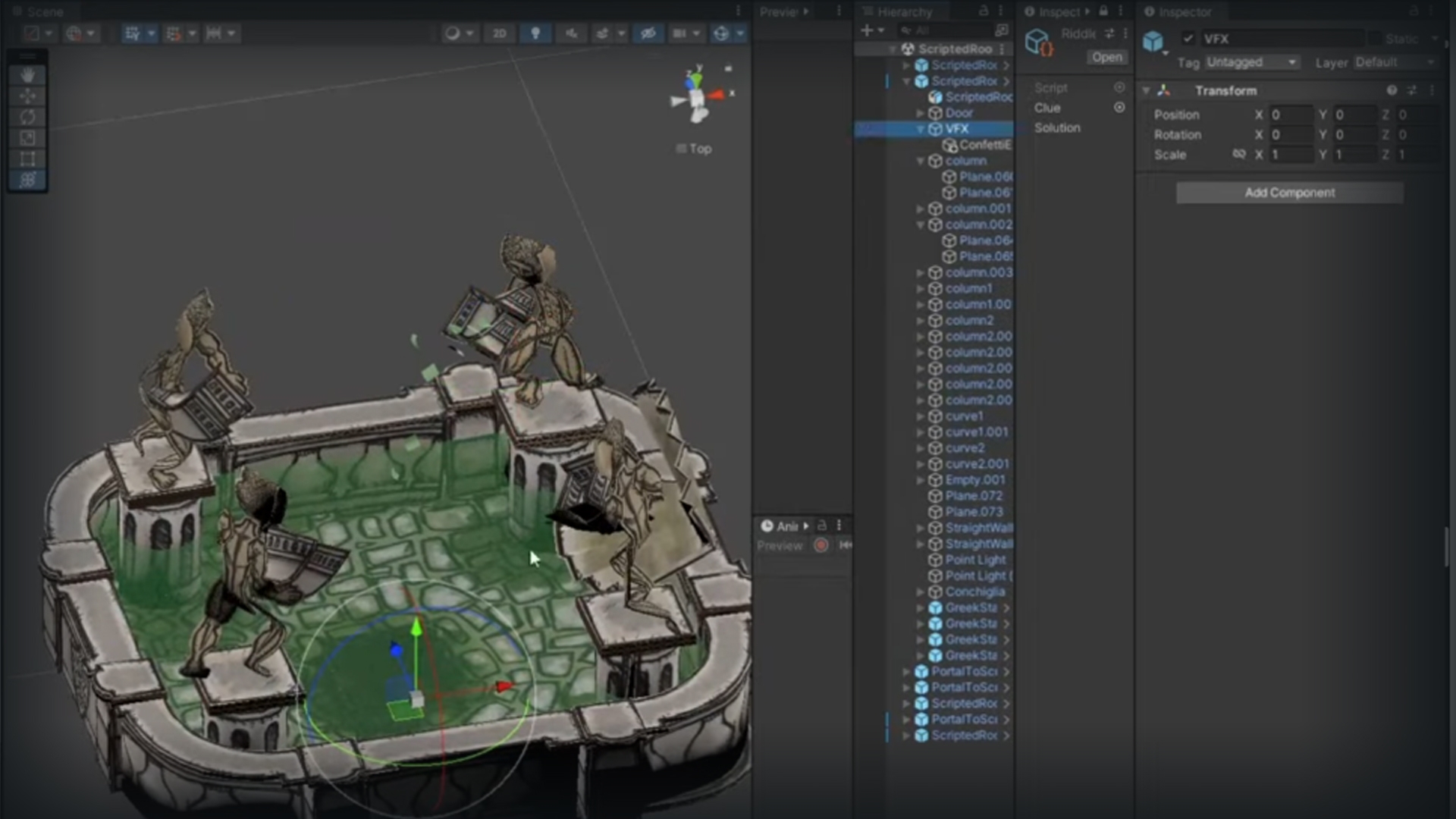Toggle the hidden objects visibility icon
This screenshot has height=819, width=1456.
(x=648, y=33)
